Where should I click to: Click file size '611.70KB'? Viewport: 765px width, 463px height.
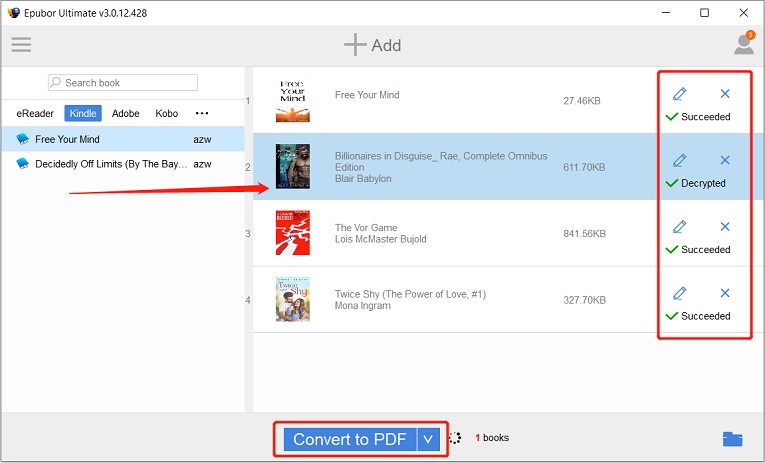tap(584, 167)
